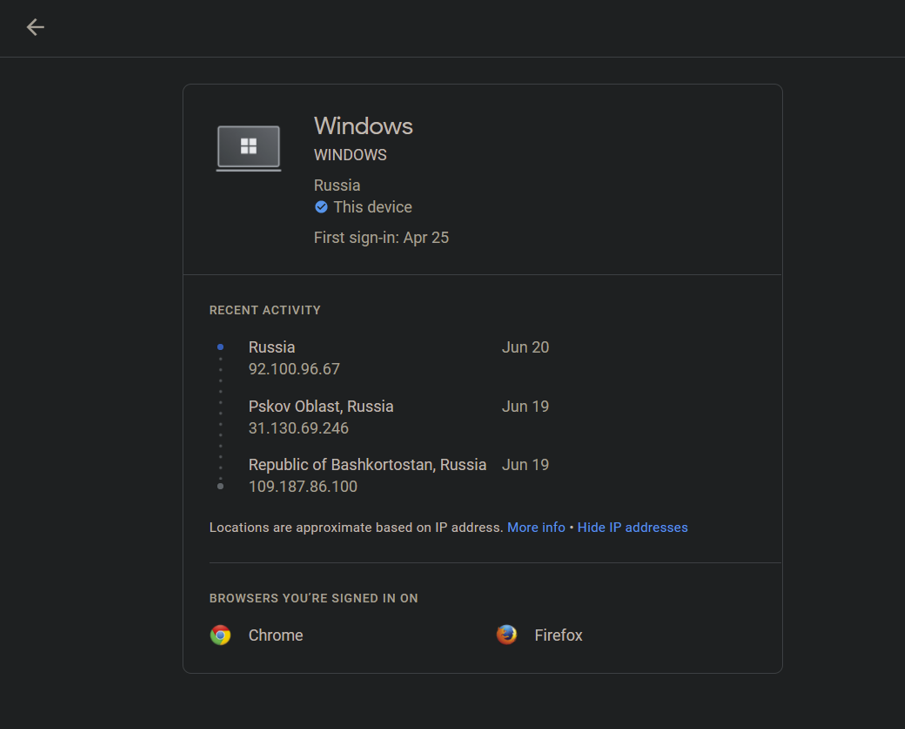Click Hide IP addresses link
Screen dimensions: 905x729
coord(633,528)
